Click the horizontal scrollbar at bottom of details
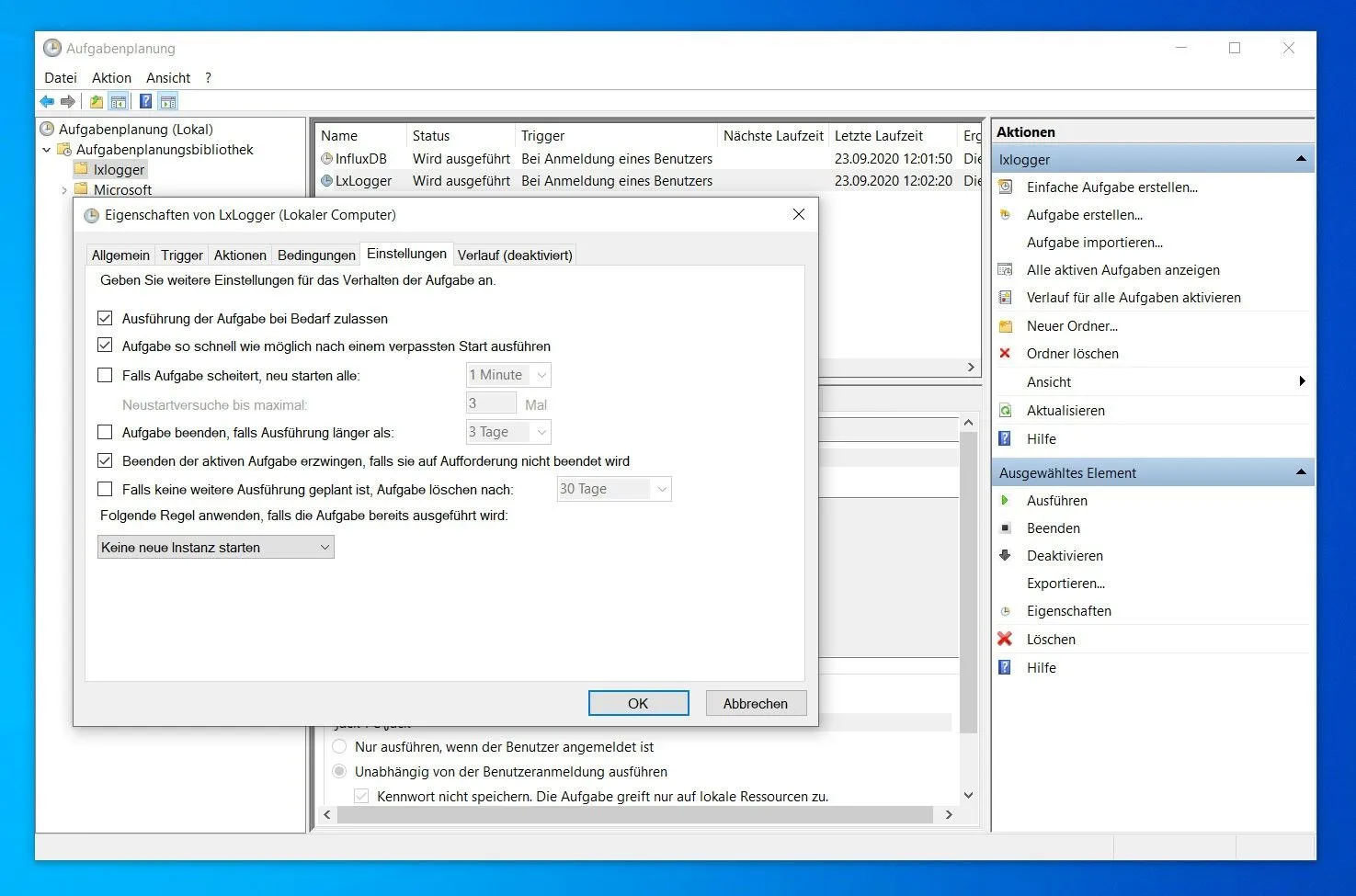The height and width of the screenshot is (896, 1356). coord(634,815)
